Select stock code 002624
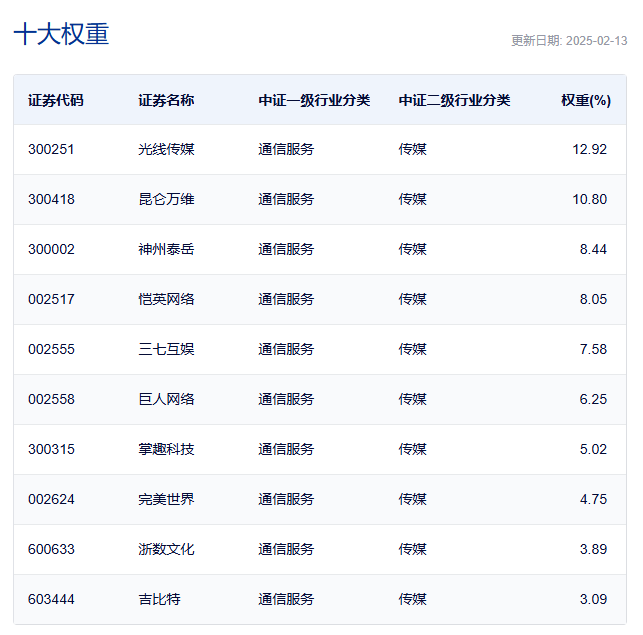 pyautogui.click(x=51, y=500)
